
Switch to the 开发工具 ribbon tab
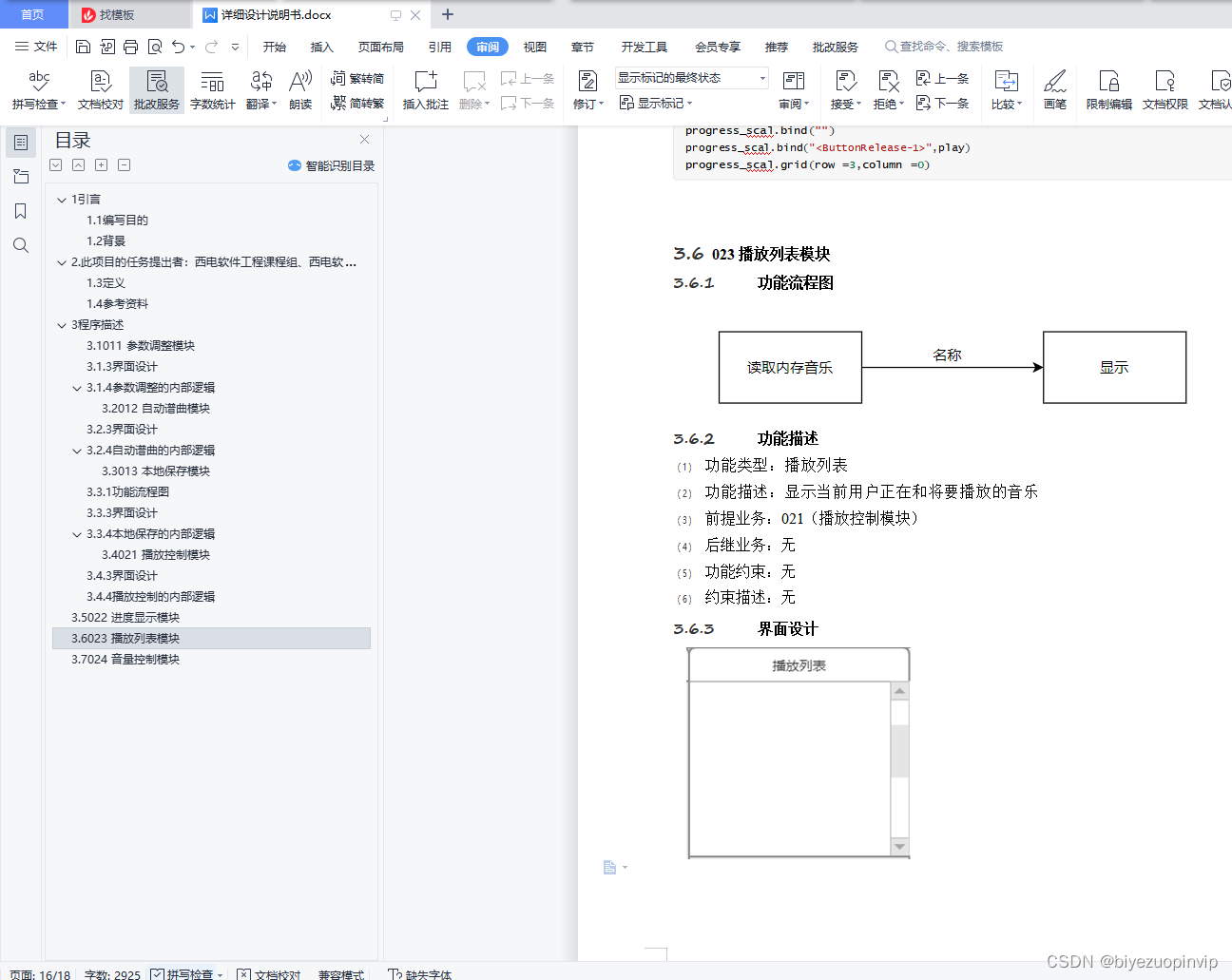coord(645,47)
